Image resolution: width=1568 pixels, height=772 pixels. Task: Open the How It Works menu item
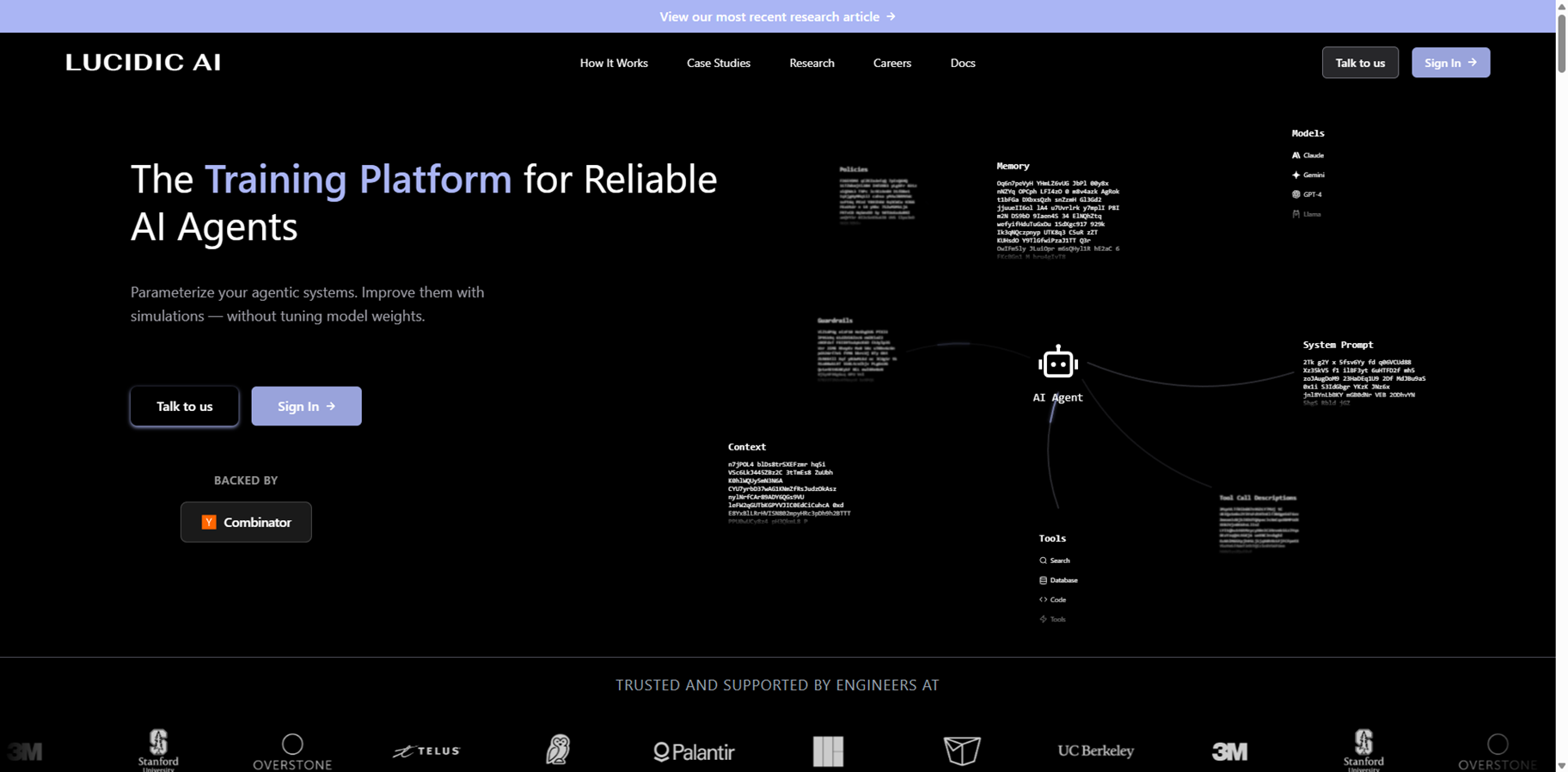coord(614,63)
